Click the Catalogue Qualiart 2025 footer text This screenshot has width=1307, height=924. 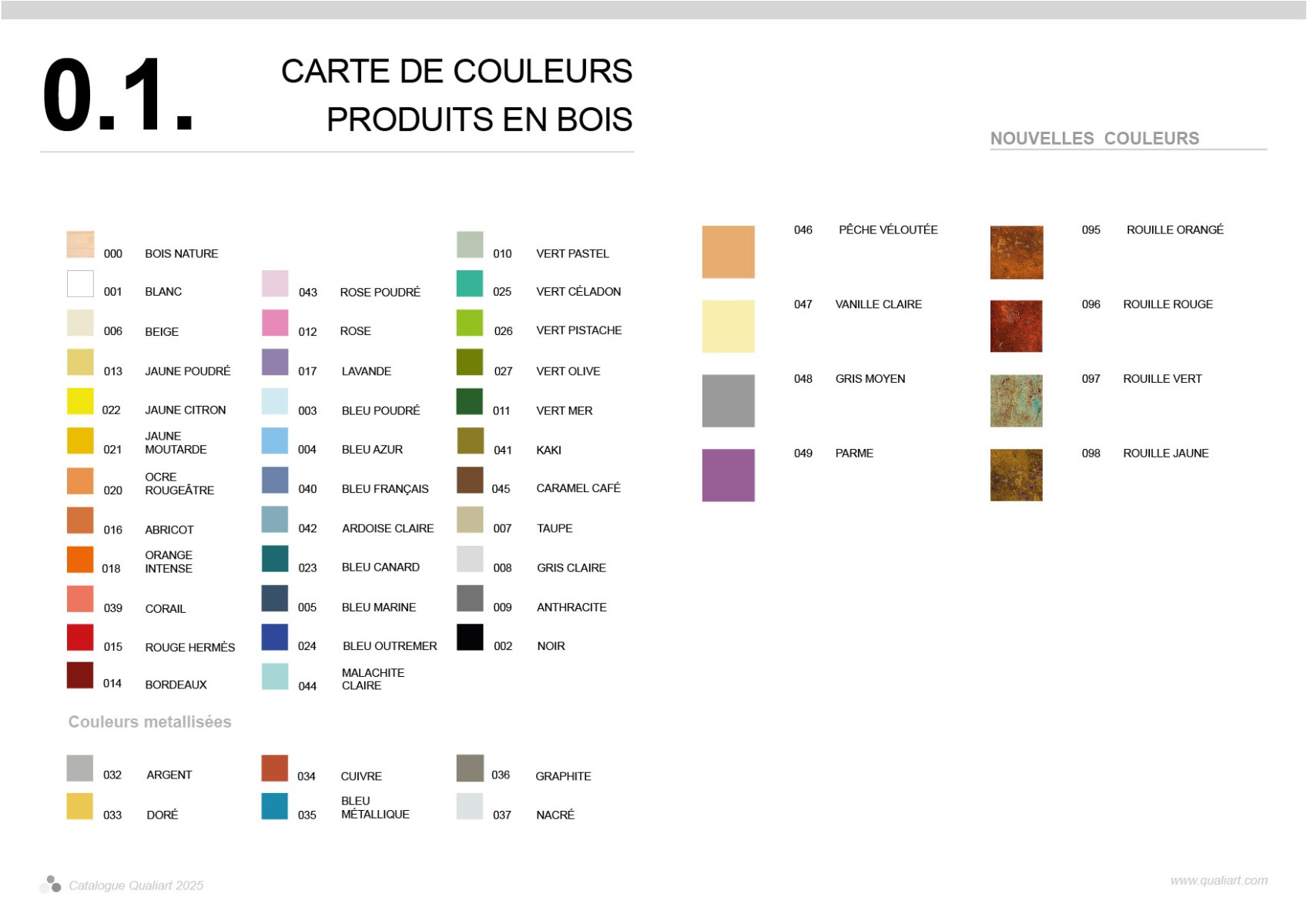[136, 885]
